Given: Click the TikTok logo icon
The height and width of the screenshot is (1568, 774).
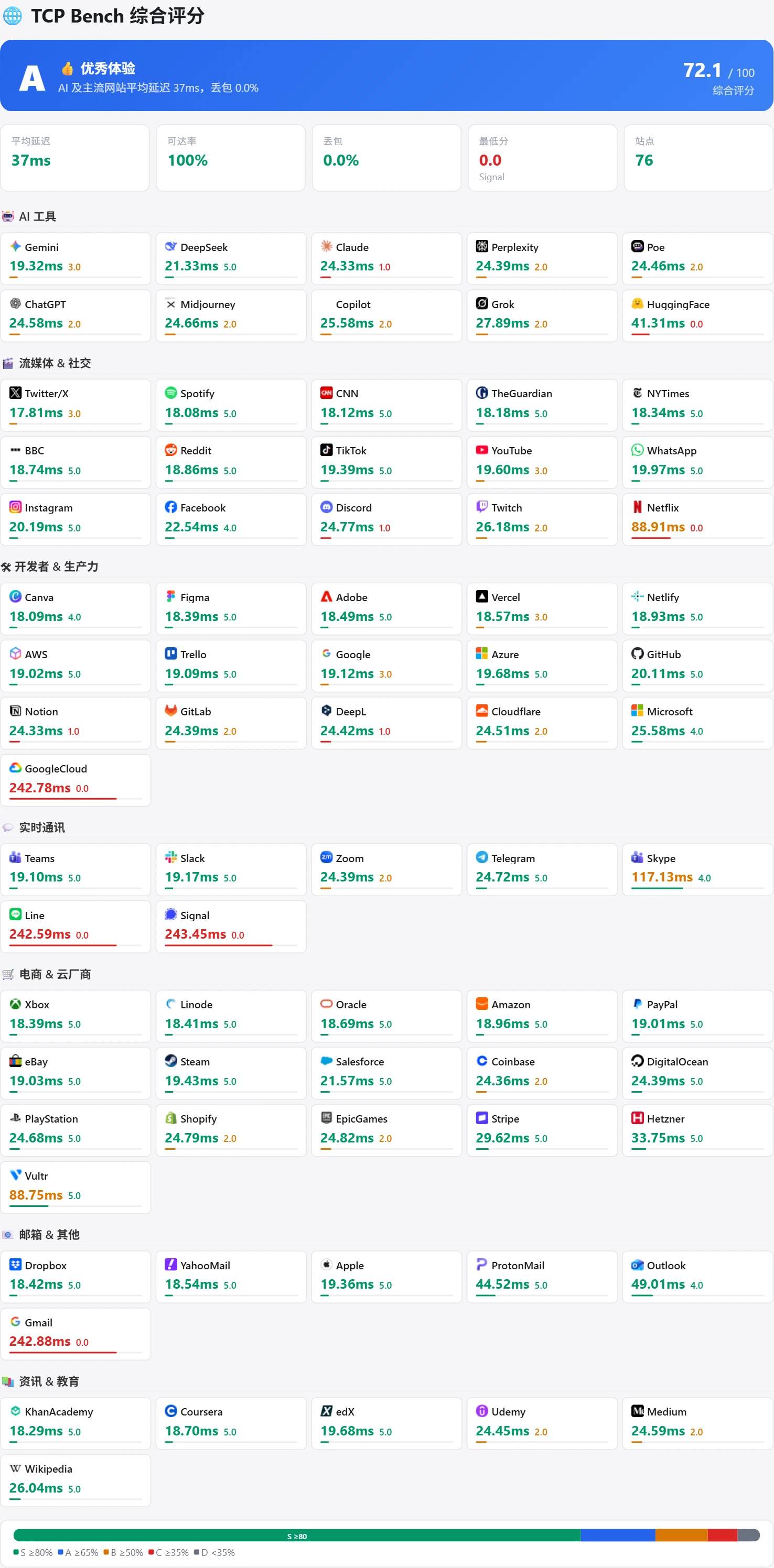Looking at the screenshot, I should pyautogui.click(x=326, y=450).
